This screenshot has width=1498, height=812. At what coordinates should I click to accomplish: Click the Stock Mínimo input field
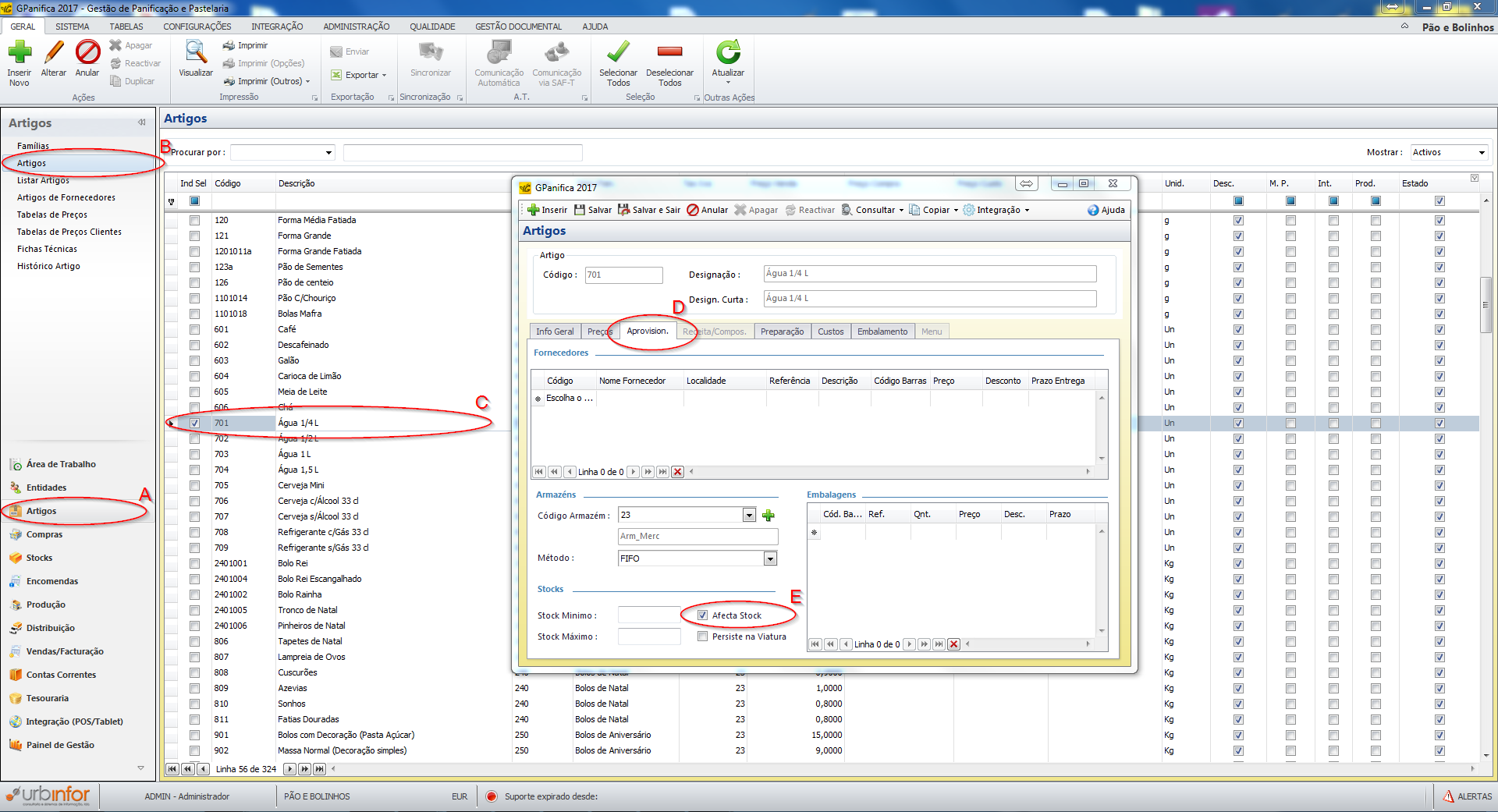point(648,615)
